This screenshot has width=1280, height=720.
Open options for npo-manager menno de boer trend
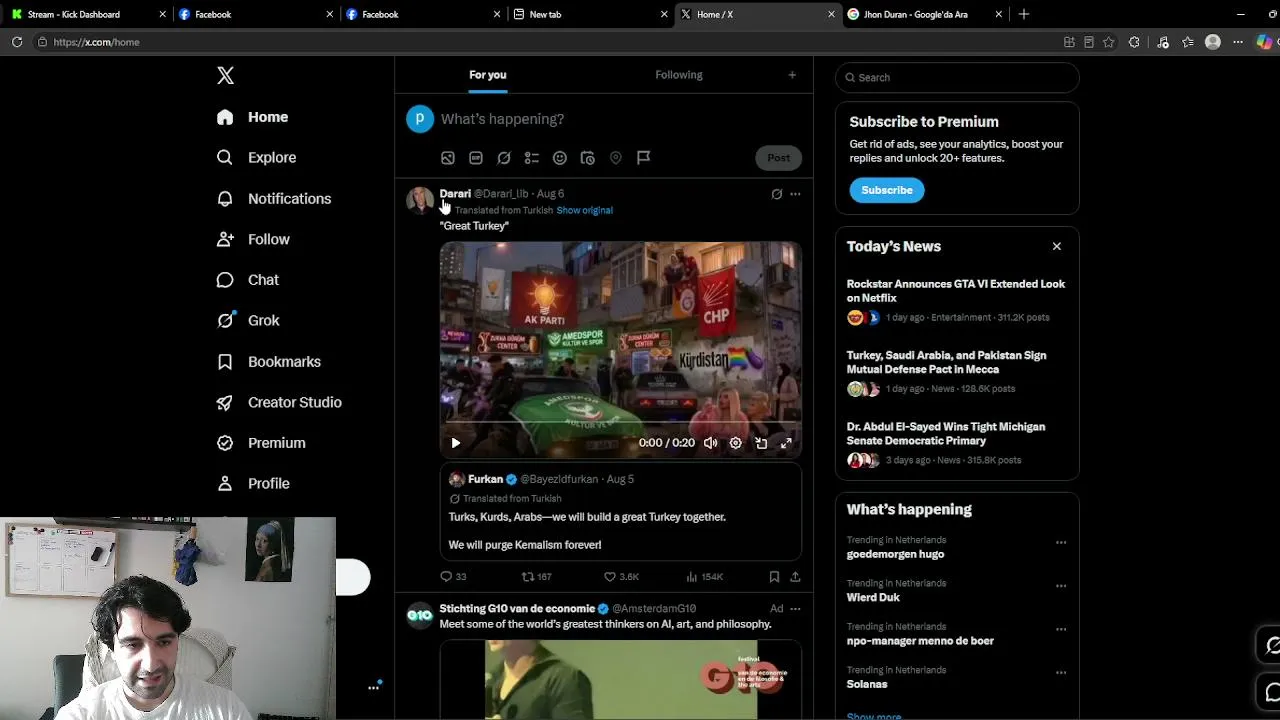pos(1061,630)
